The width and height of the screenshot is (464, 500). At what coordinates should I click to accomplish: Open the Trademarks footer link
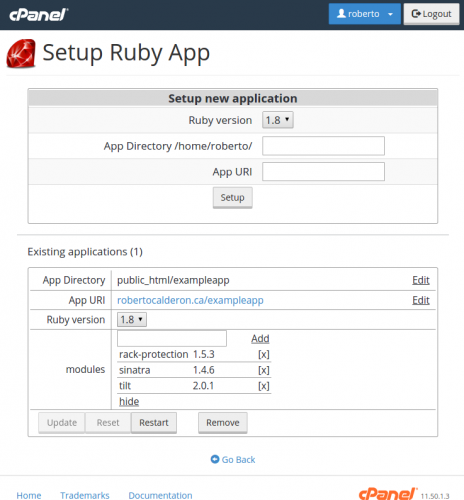tap(85, 495)
